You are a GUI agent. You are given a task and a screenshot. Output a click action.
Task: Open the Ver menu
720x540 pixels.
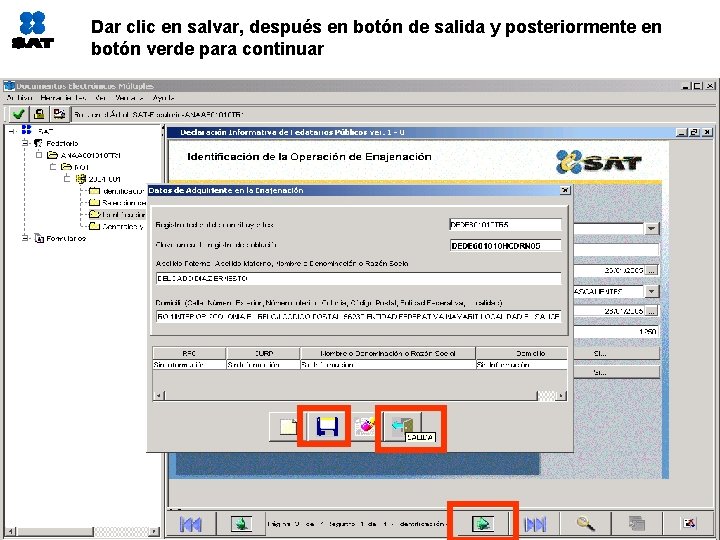click(x=101, y=98)
